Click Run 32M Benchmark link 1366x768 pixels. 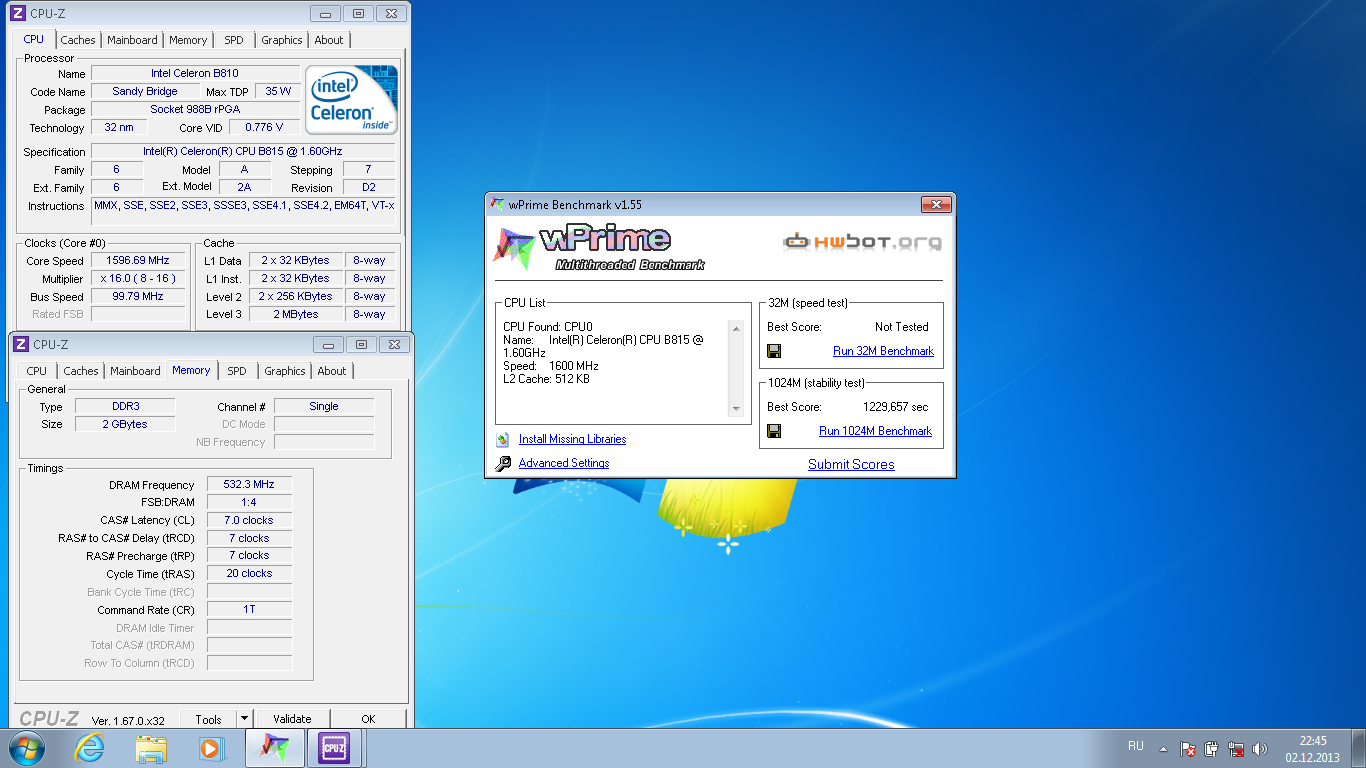[883, 351]
